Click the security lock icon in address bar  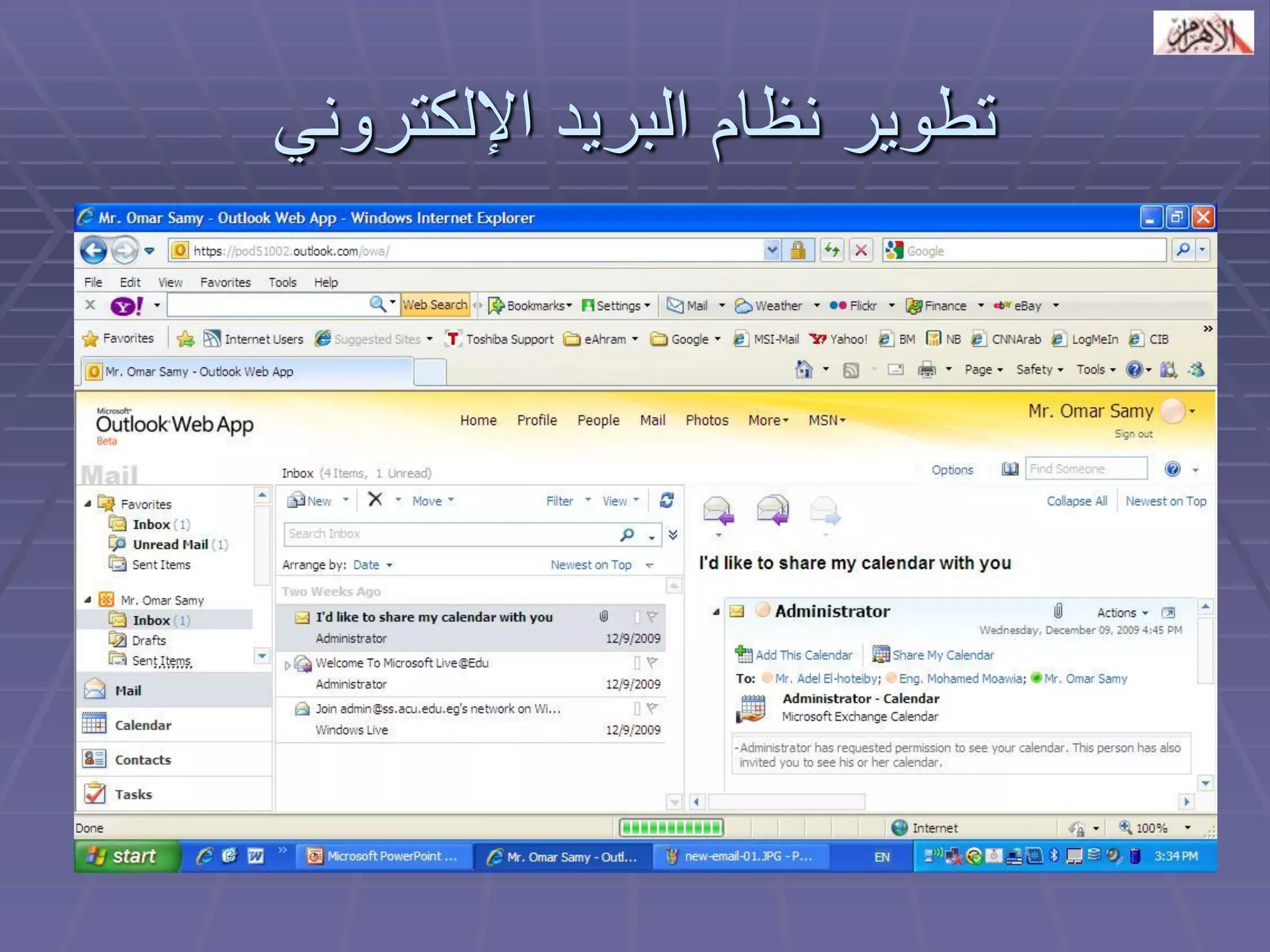pos(798,250)
